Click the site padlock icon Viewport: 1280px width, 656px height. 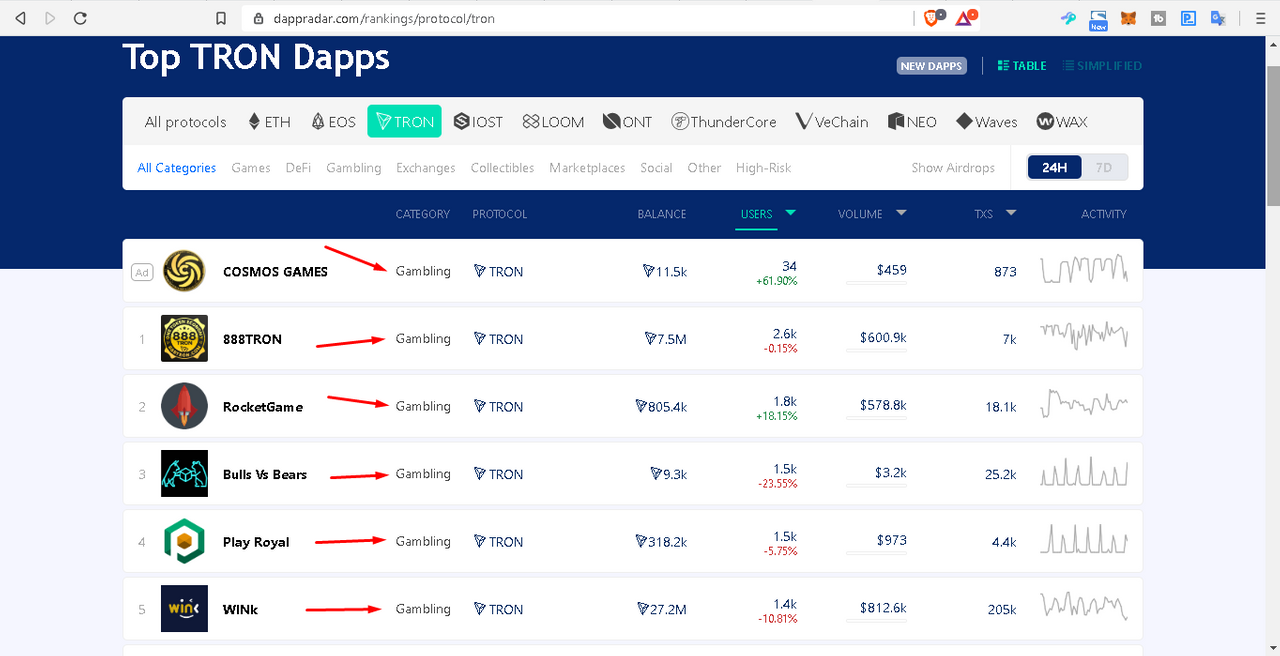click(x=258, y=18)
